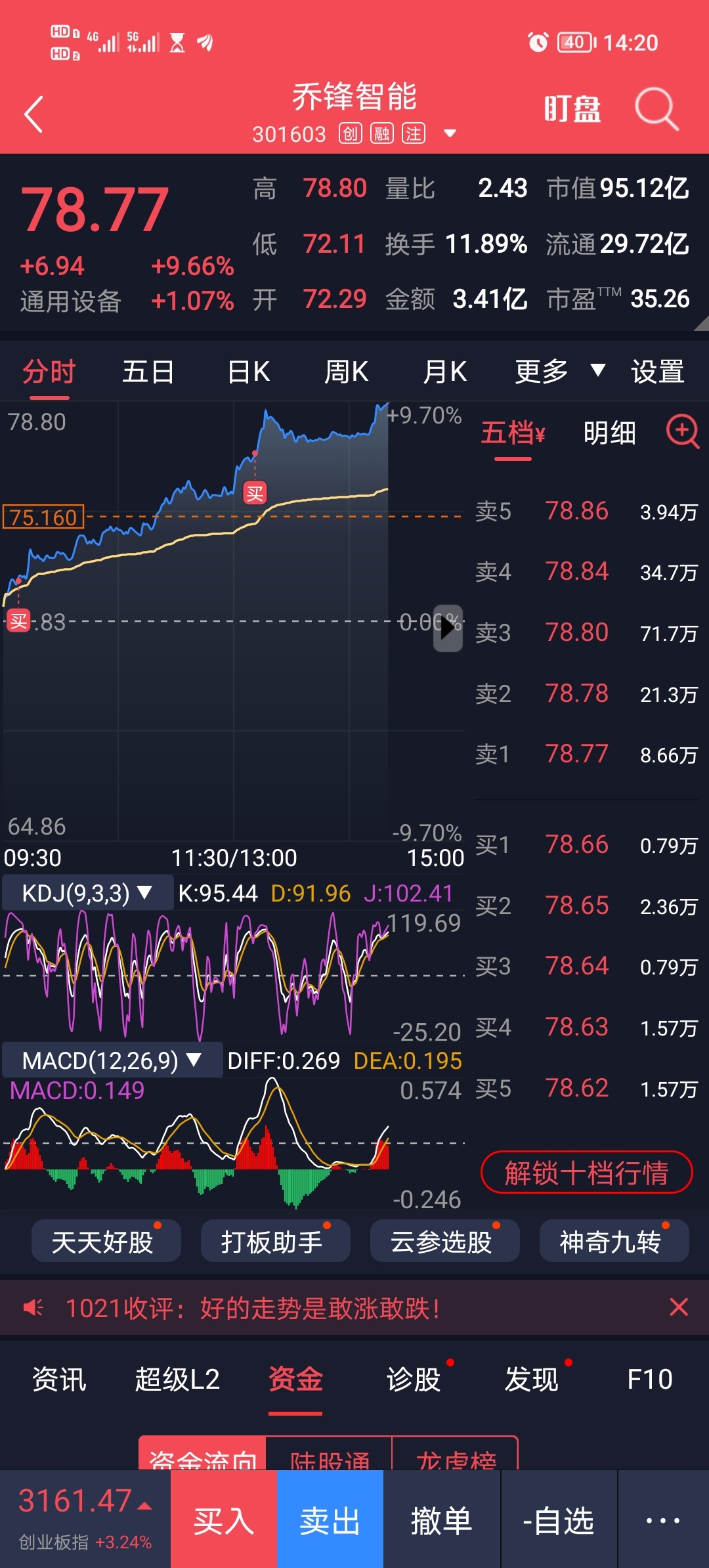Open 盯盘 watch mode
The width and height of the screenshot is (709, 1568).
point(572,109)
